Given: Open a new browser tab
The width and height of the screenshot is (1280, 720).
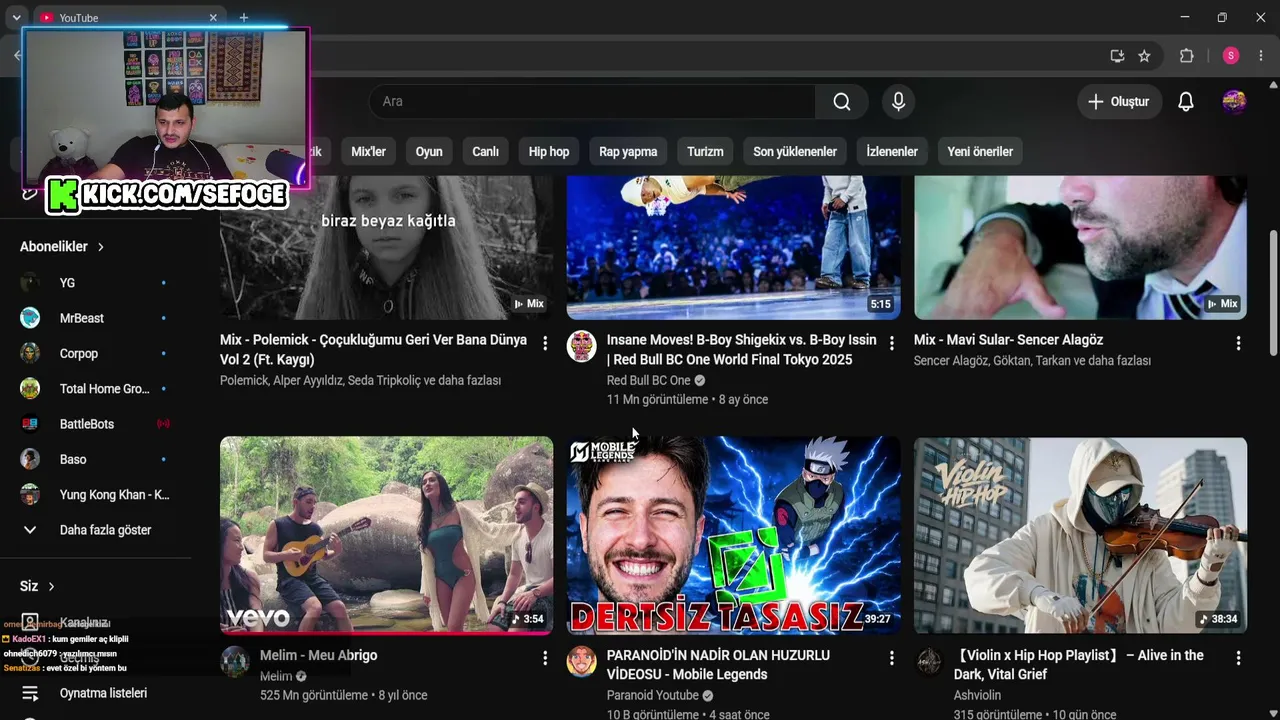Looking at the screenshot, I should pyautogui.click(x=243, y=18).
